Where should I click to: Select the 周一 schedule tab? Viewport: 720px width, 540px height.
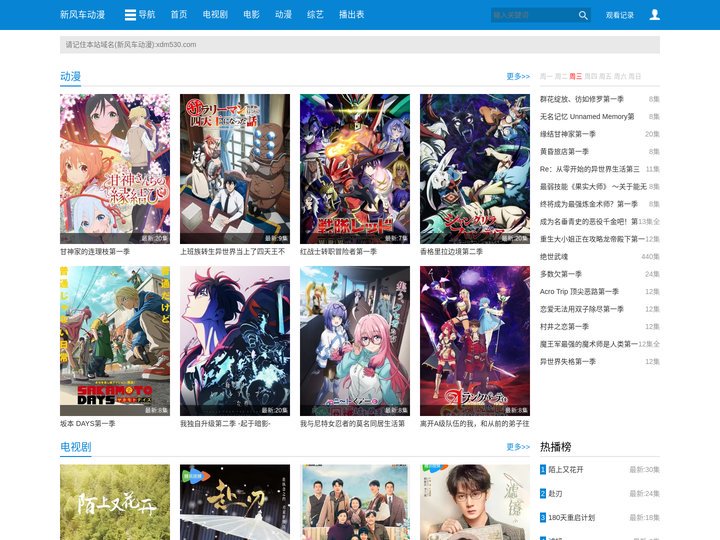(x=546, y=76)
